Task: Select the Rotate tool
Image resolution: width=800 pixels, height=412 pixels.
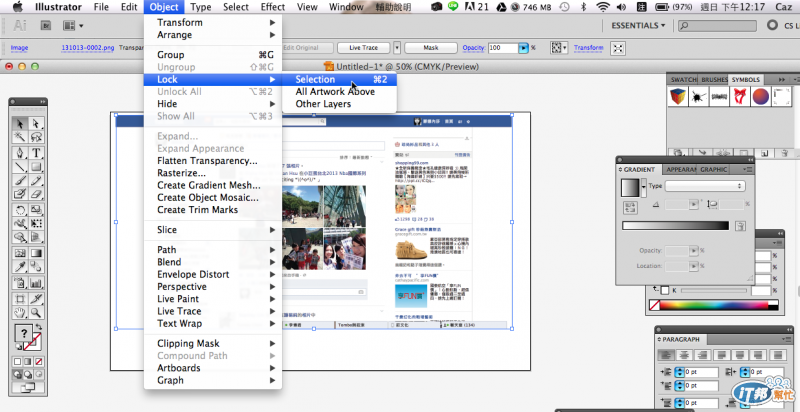Action: coord(20,210)
